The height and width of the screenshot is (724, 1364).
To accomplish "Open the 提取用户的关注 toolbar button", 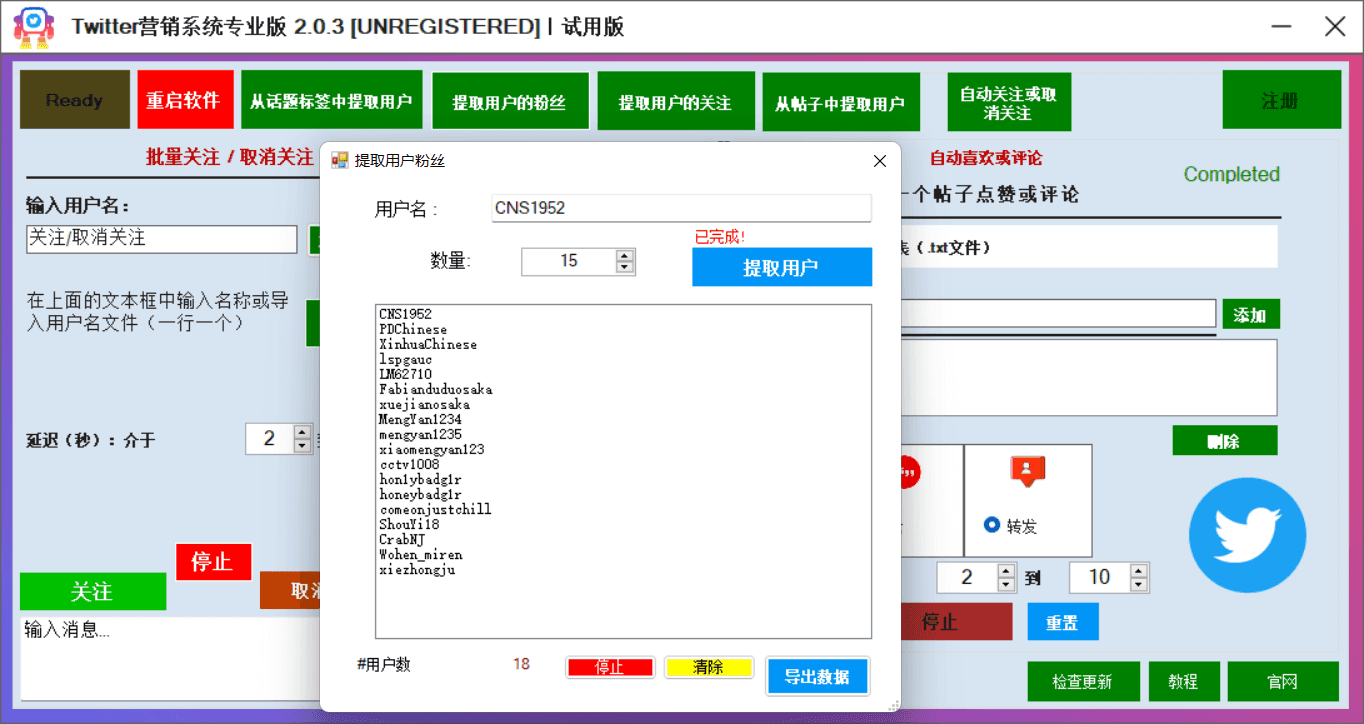I will coord(675,101).
